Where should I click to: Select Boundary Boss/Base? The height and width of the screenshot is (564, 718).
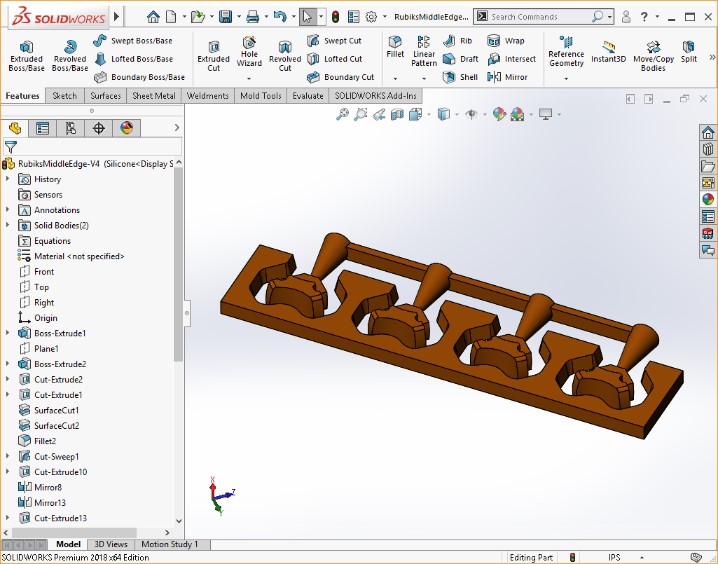139,77
